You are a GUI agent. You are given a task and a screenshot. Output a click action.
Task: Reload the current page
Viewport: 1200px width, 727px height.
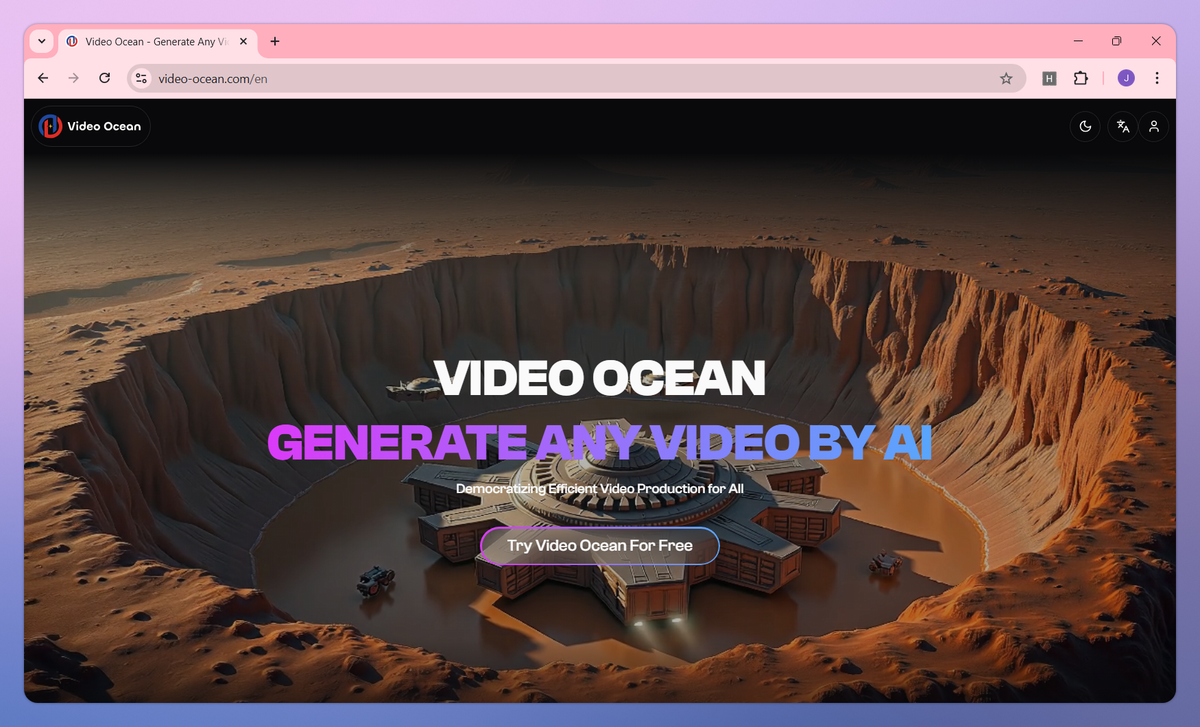coord(104,78)
